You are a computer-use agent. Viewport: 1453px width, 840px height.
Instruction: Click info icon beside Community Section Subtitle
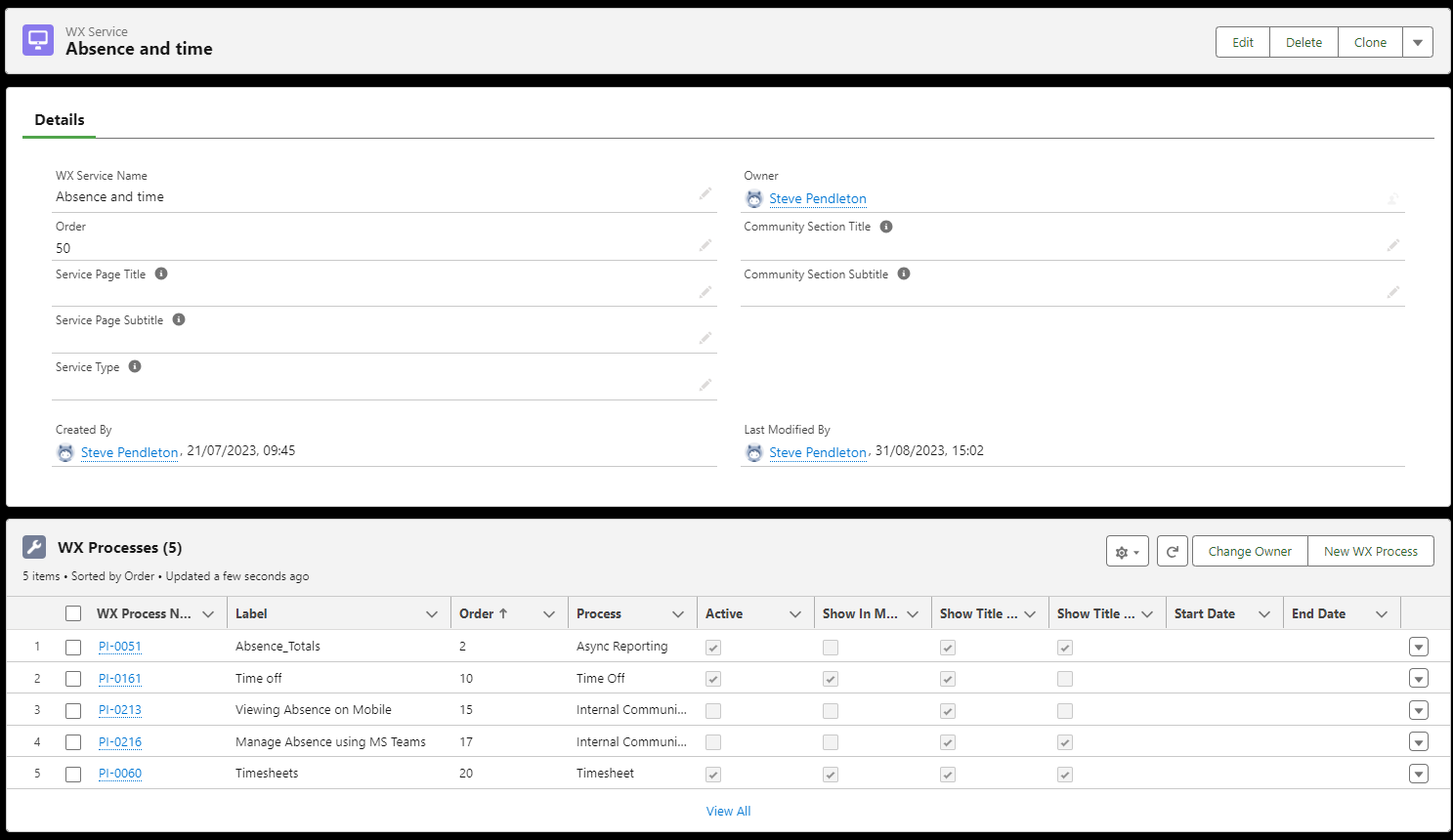click(904, 274)
